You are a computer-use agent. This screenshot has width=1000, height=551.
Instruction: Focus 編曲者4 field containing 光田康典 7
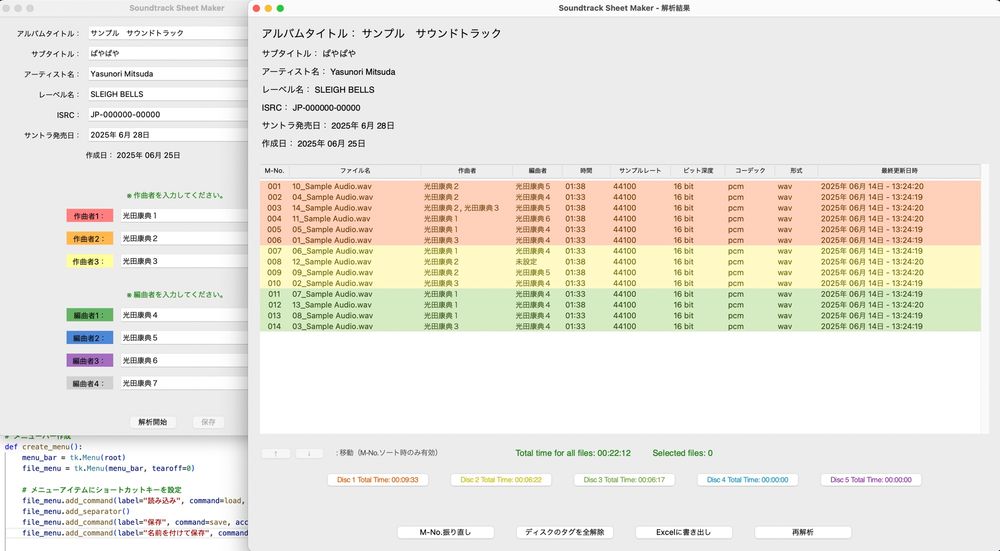pyautogui.click(x=184, y=383)
